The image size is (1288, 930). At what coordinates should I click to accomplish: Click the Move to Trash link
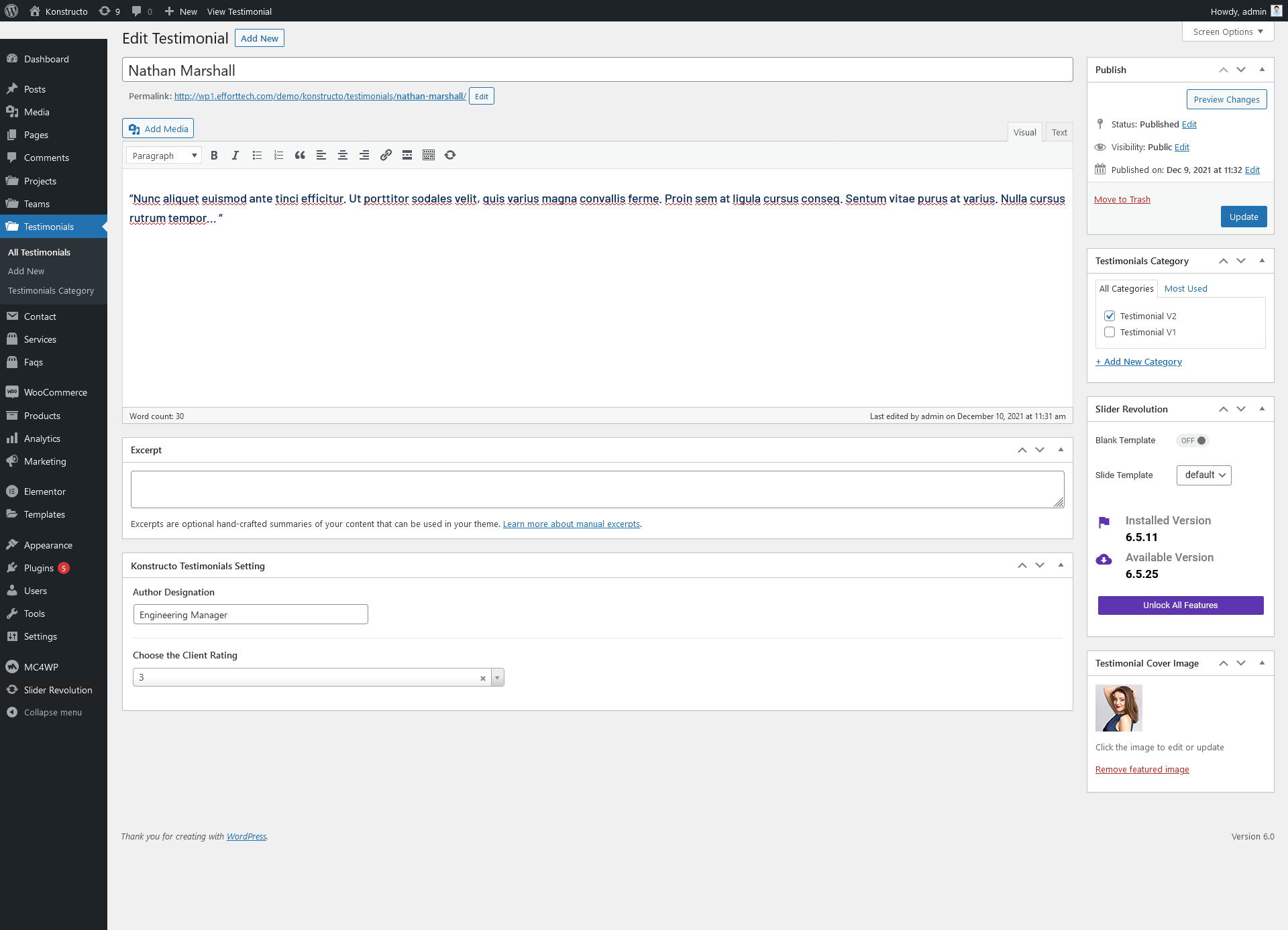(1122, 199)
